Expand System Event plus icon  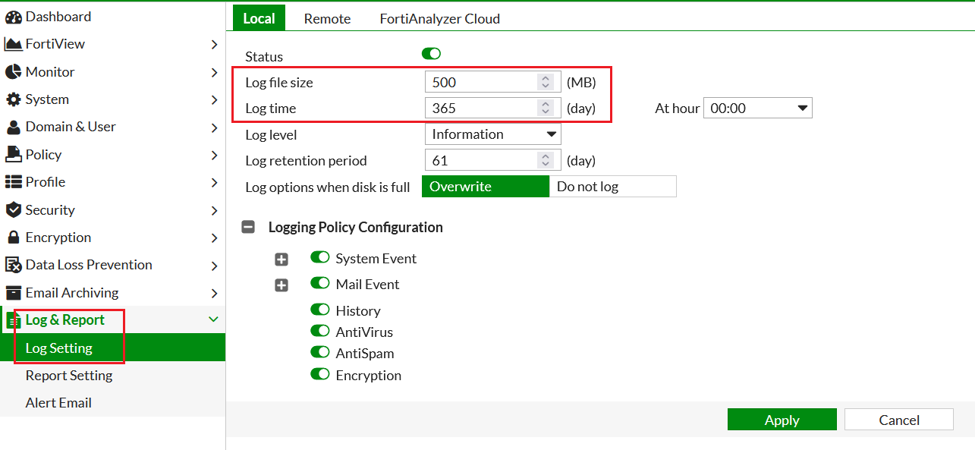282,260
